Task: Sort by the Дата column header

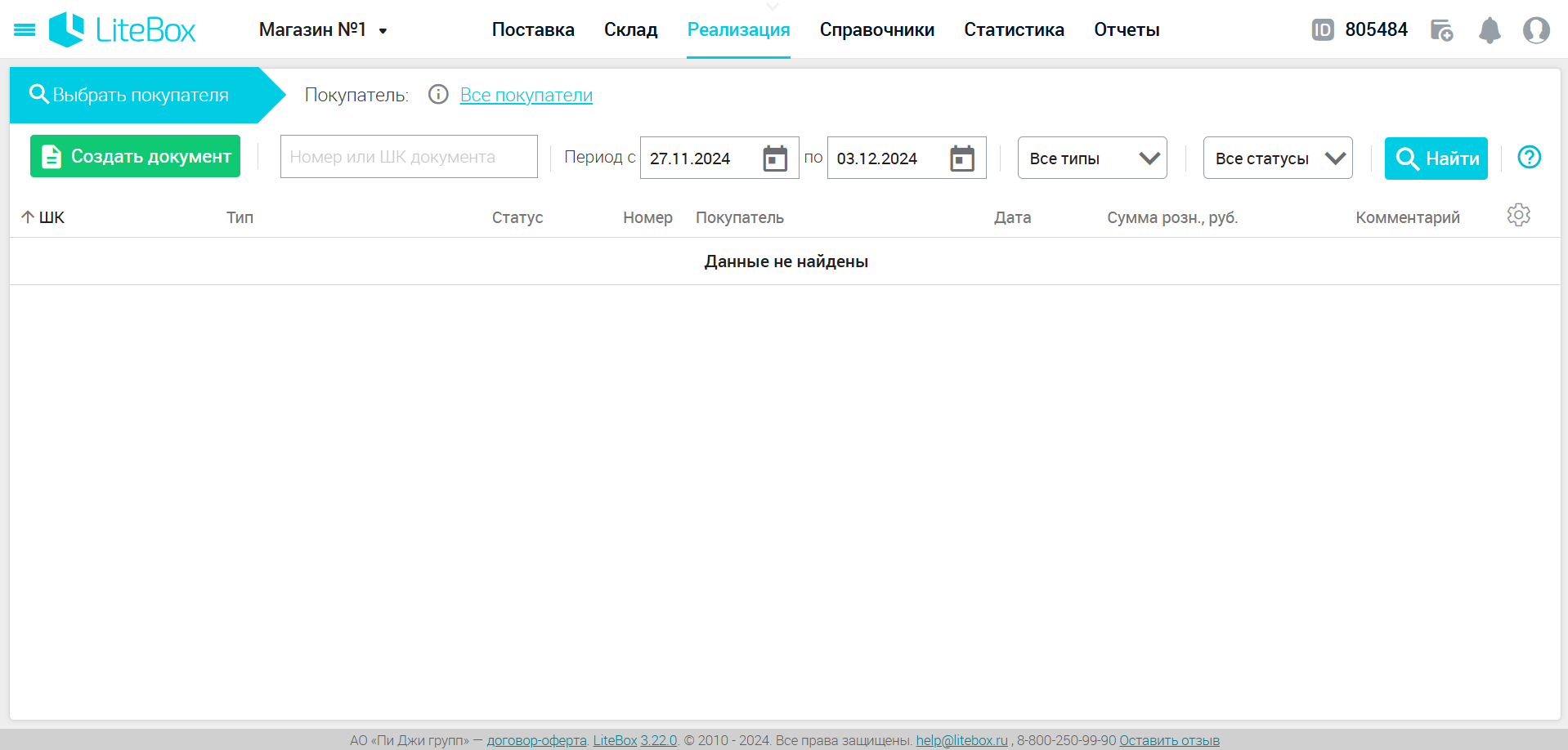Action: click(x=1012, y=217)
